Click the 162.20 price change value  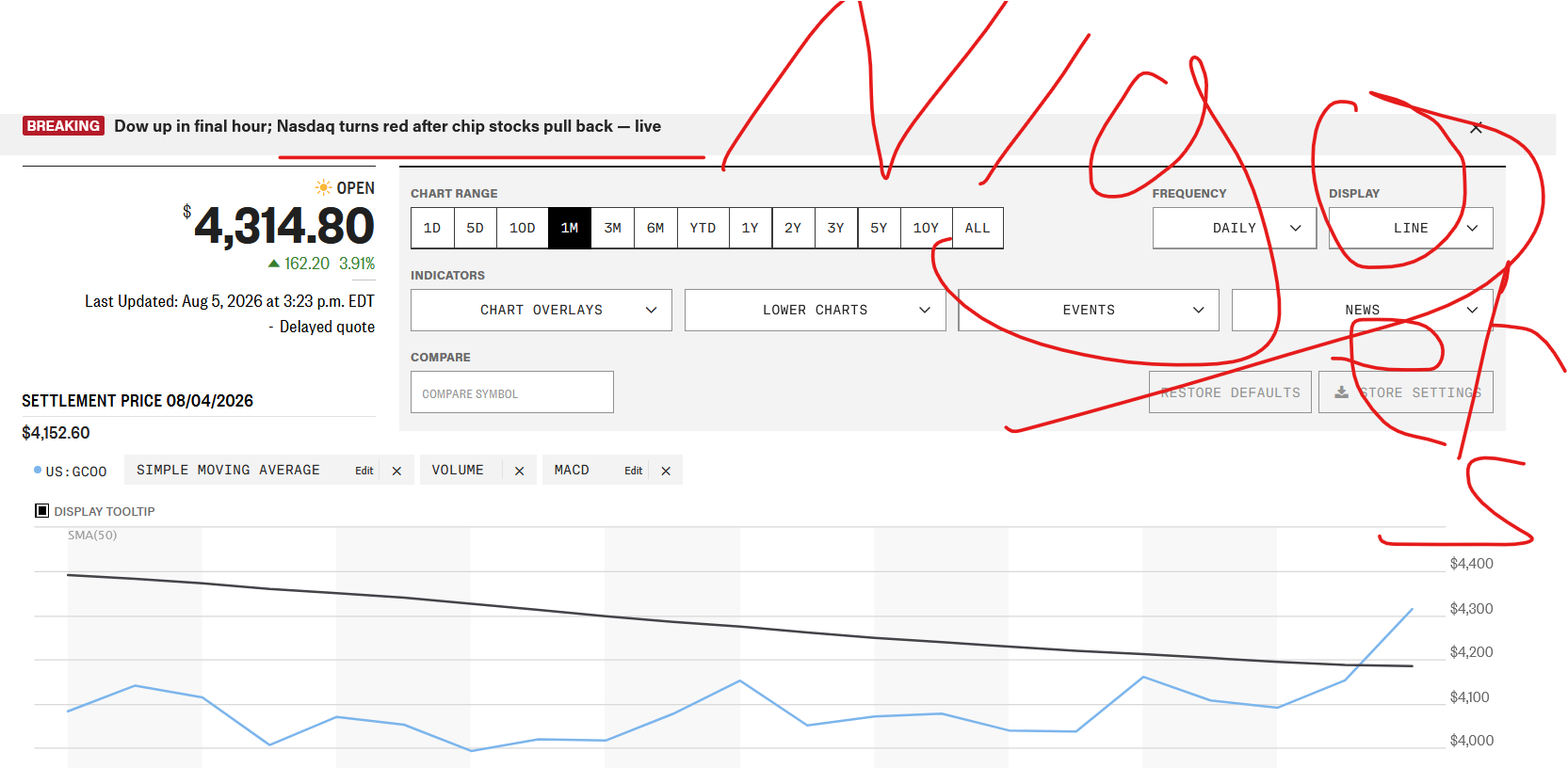(307, 264)
